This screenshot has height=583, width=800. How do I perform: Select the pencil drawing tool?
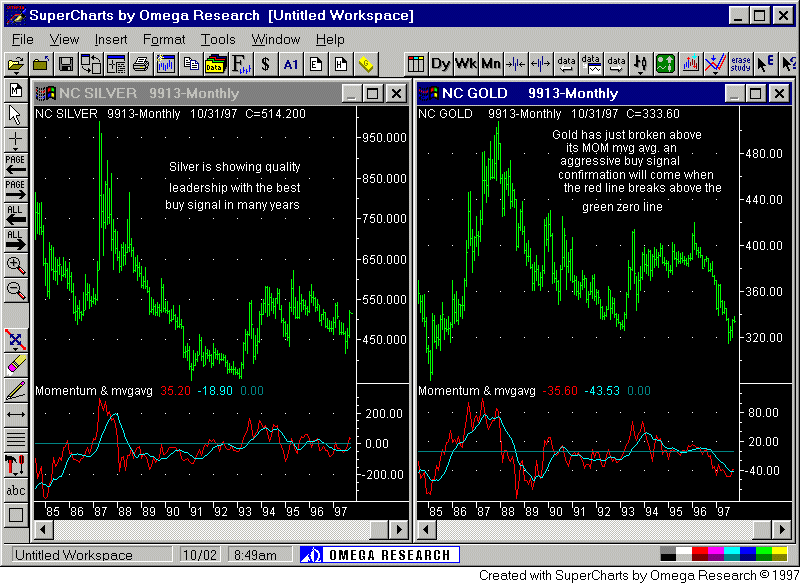[16, 390]
